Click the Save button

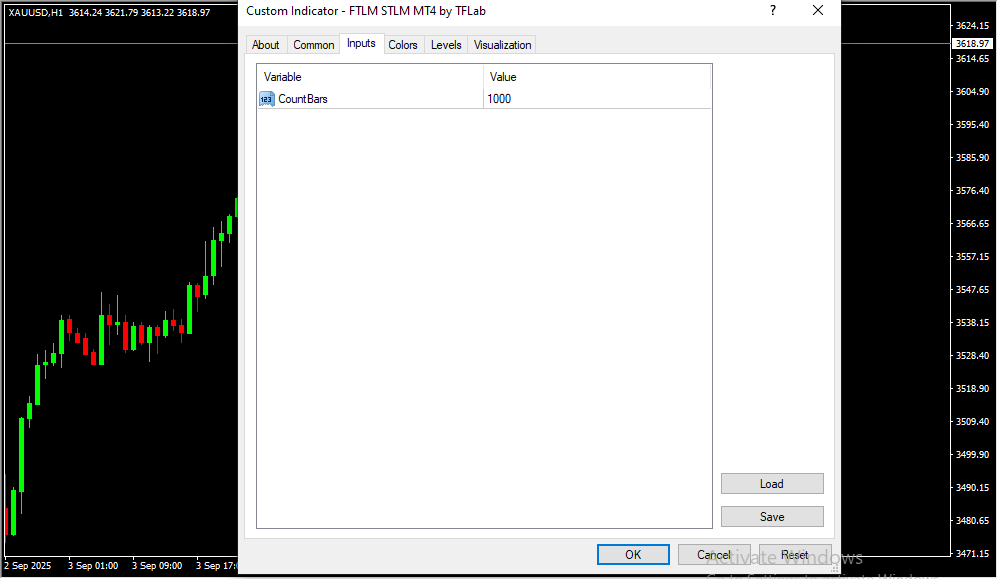point(771,517)
